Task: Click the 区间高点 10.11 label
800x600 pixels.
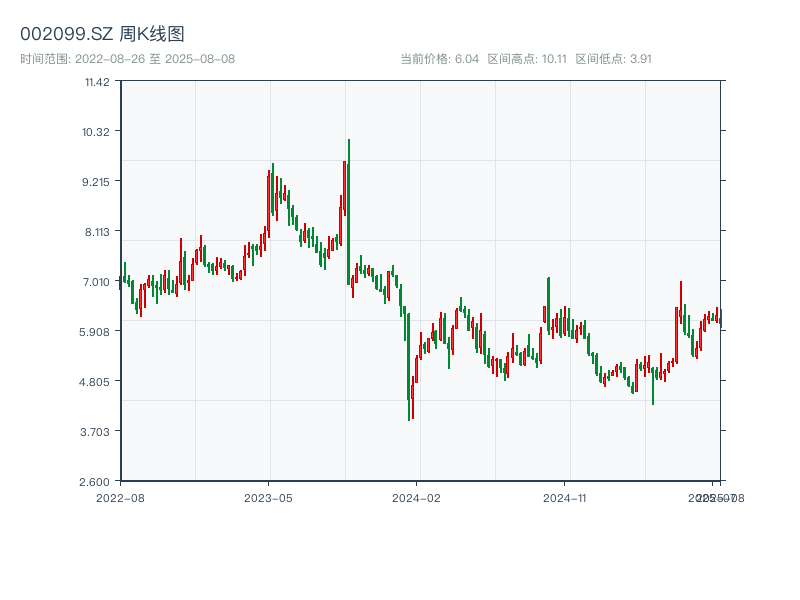Action: pos(527,59)
